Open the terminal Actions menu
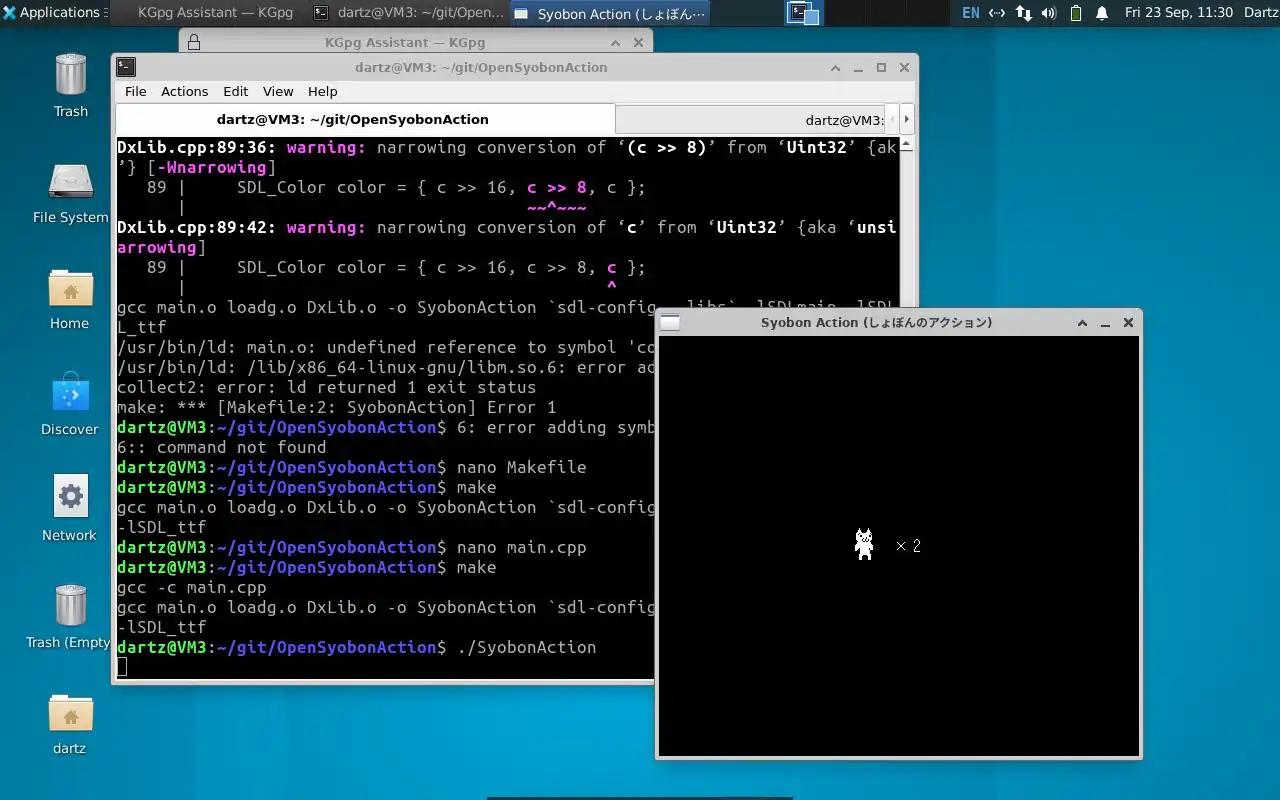Screen dimensions: 1280x800 tap(184, 91)
